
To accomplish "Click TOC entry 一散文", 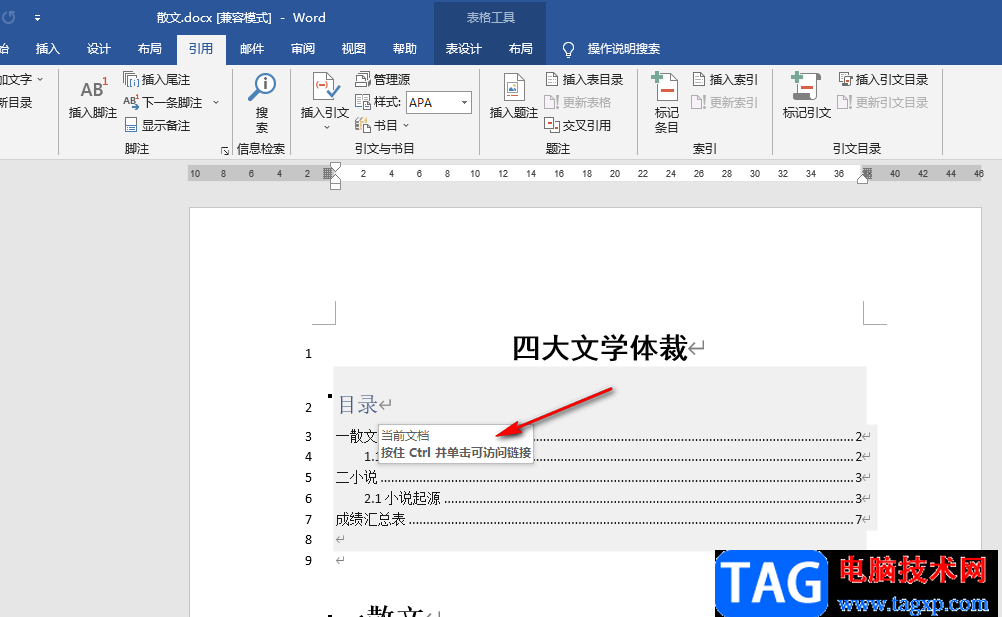I will pos(357,436).
